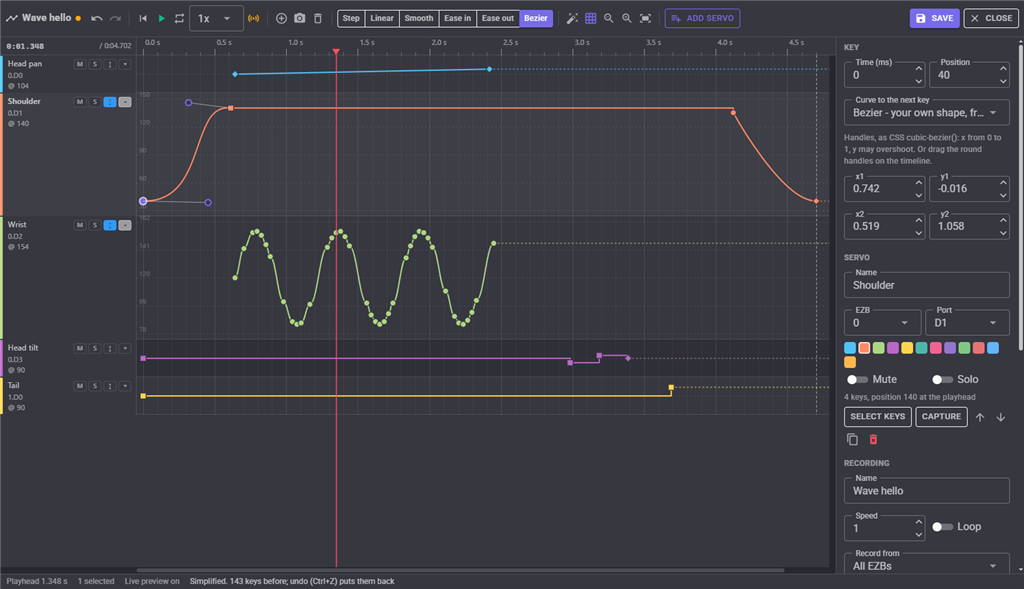Zoom out the timeline

(x=609, y=18)
